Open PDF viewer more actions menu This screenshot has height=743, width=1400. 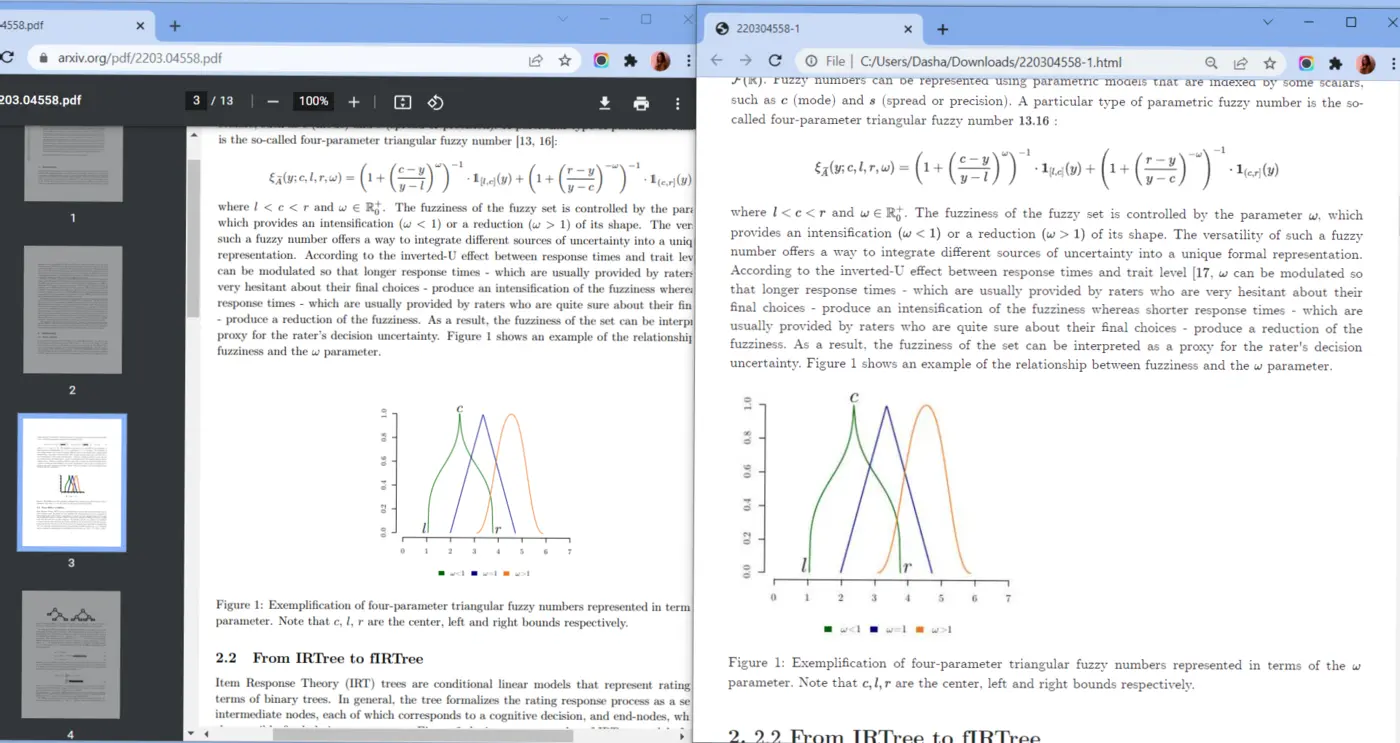point(677,103)
